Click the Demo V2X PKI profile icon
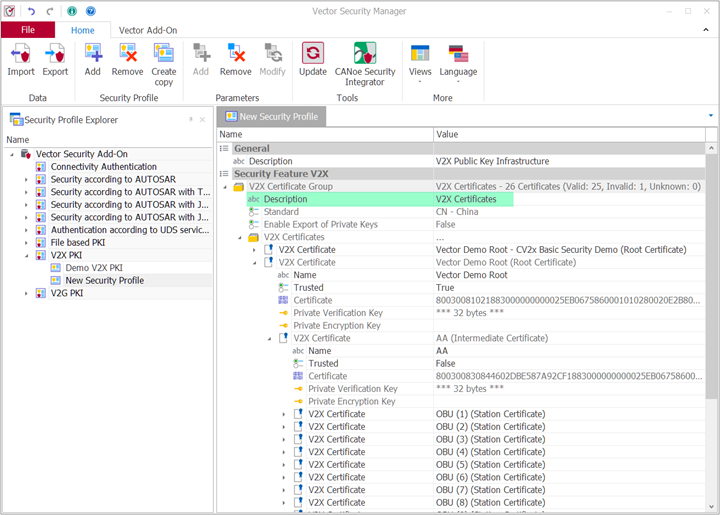 [56, 268]
